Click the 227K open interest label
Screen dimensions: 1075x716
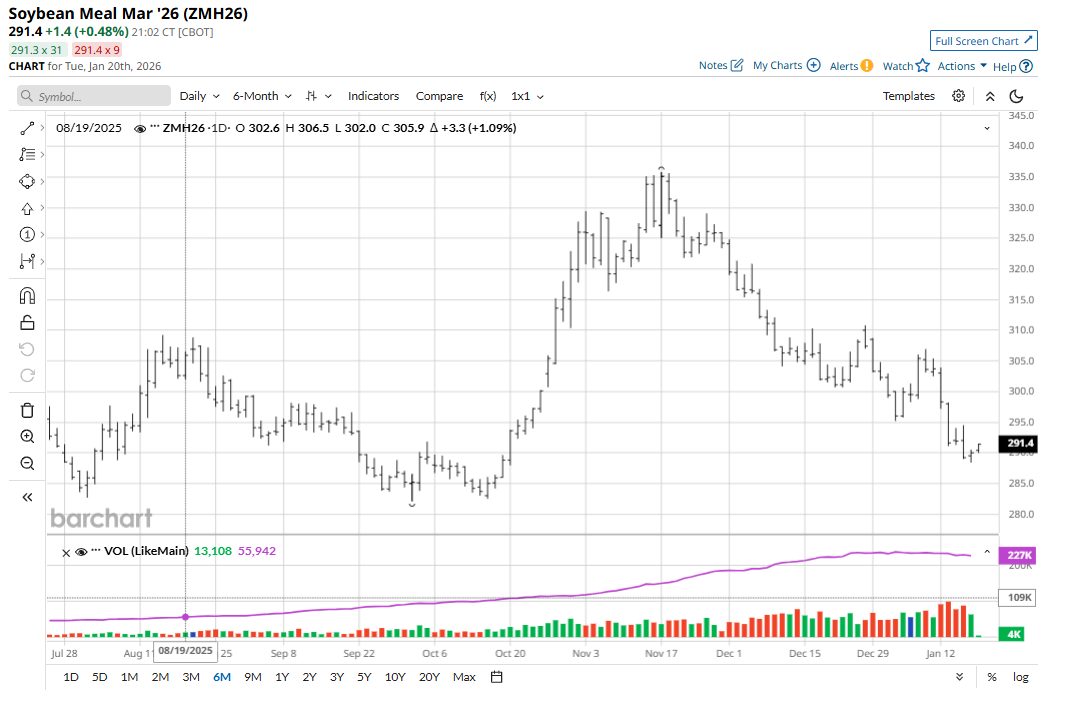tap(1018, 555)
